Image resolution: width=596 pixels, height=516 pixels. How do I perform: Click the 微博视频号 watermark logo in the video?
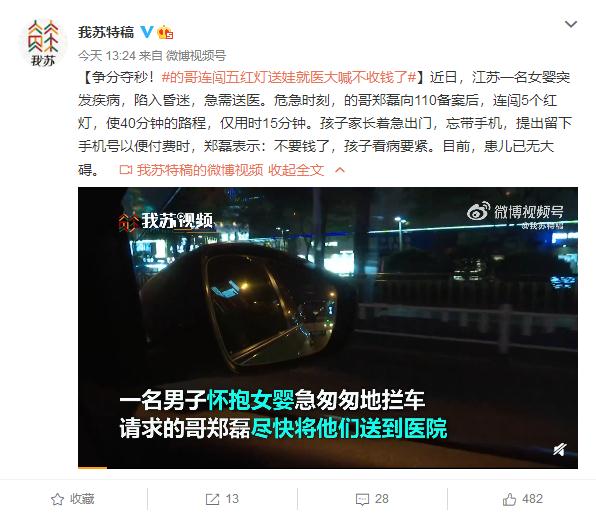click(x=516, y=213)
